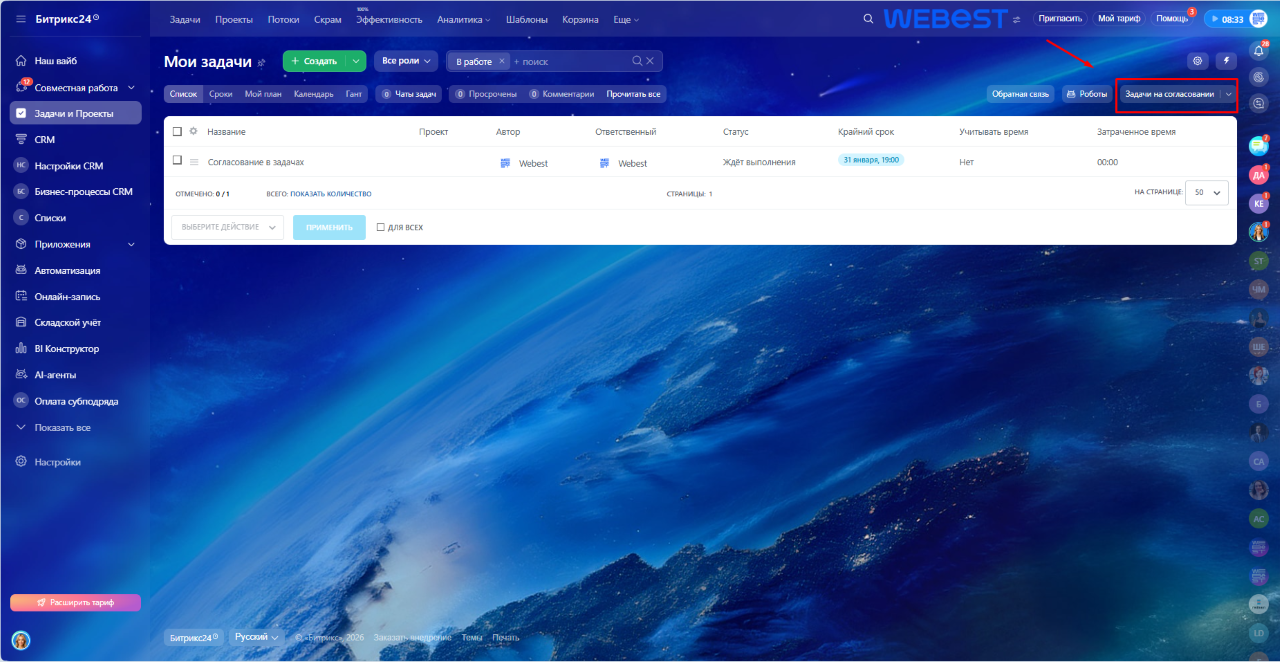The image size is (1280, 662).
Task: Switch to the Проекты top menu tab
Action: [234, 19]
